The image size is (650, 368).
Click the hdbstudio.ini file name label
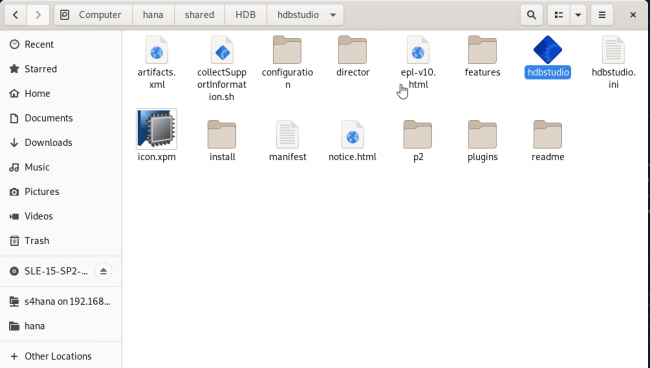613,78
